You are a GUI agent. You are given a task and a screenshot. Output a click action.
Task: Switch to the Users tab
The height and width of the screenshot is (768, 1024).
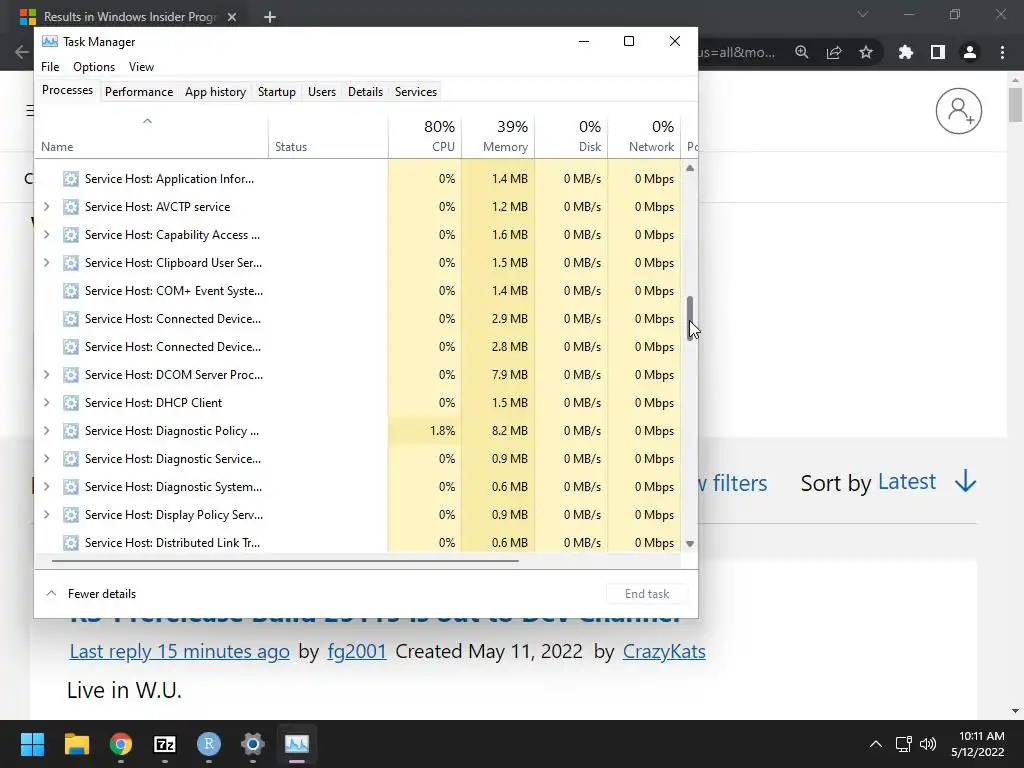pos(322,92)
